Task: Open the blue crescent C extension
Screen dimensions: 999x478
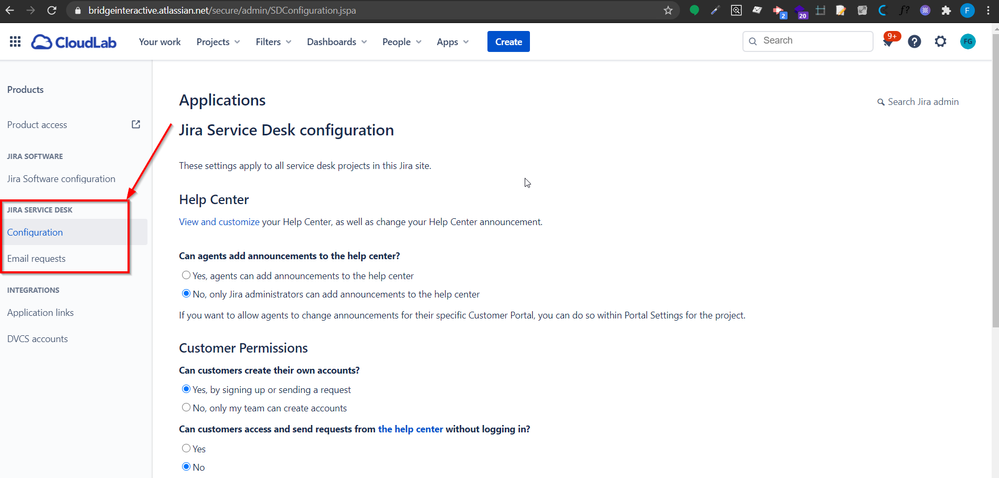Action: point(883,10)
